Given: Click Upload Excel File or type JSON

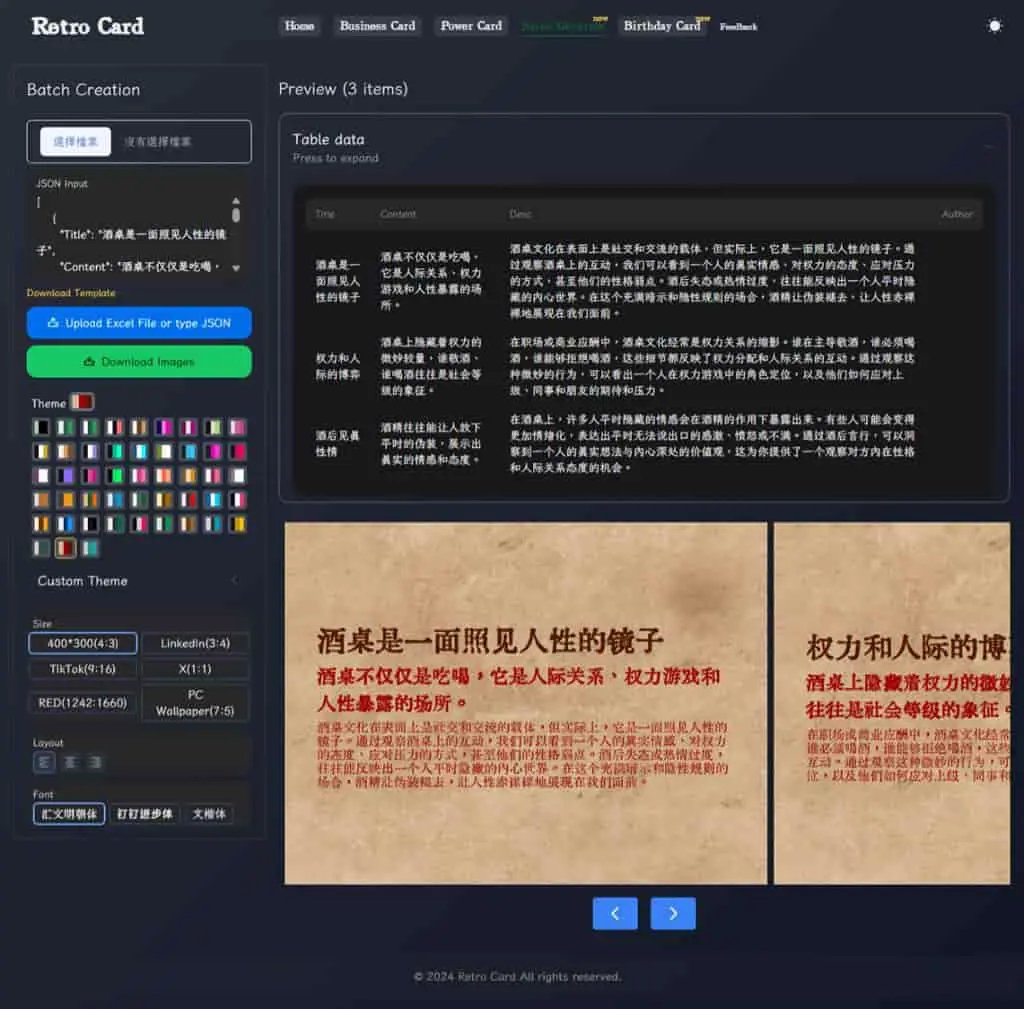Looking at the screenshot, I should (x=139, y=323).
